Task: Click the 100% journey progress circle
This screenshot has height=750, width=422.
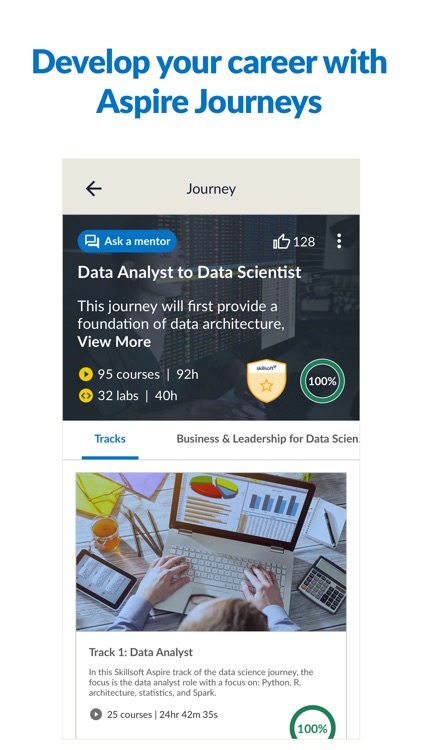Action: pyautogui.click(x=322, y=381)
